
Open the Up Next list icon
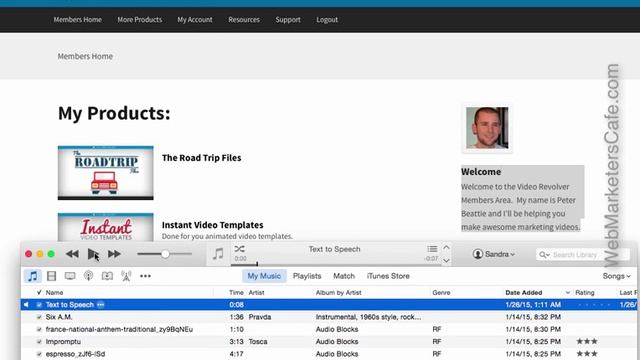click(x=432, y=249)
